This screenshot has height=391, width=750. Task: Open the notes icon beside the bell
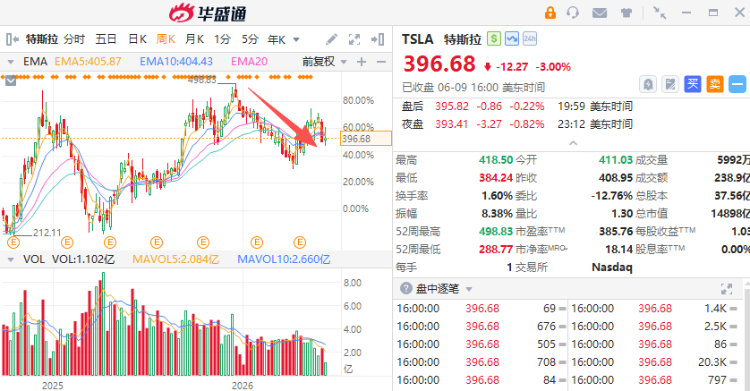[670, 85]
